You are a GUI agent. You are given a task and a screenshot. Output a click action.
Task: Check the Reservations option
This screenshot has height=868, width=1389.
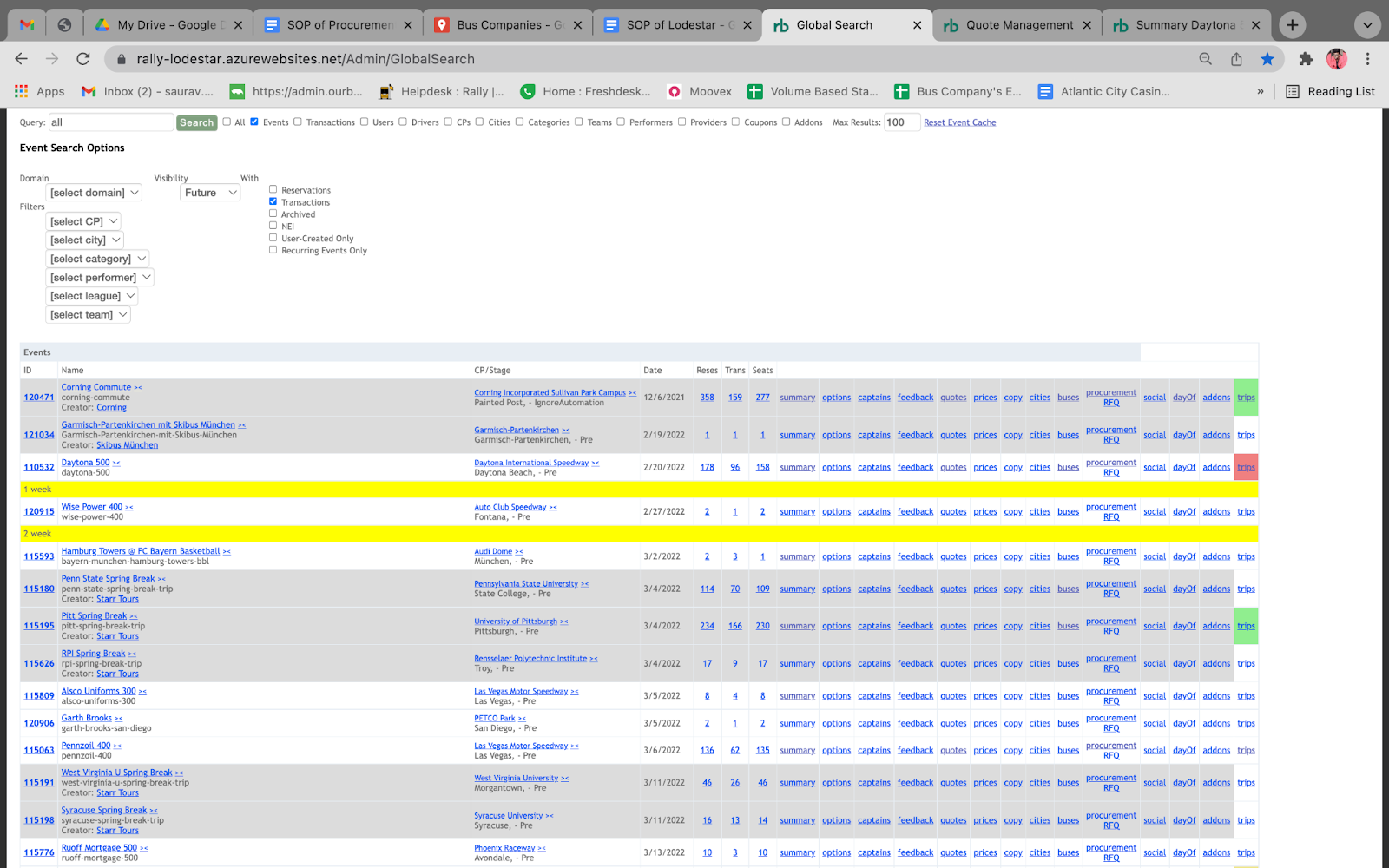[x=273, y=189]
